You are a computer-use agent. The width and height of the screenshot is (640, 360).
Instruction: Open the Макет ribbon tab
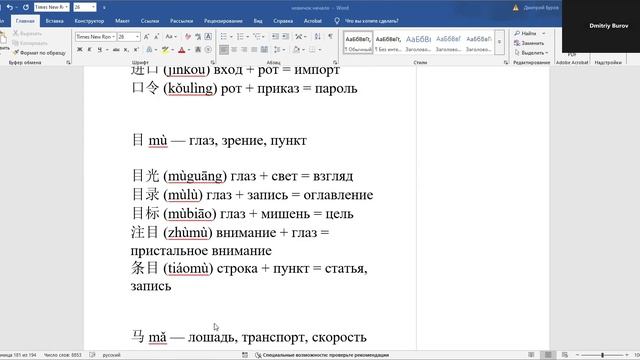click(x=122, y=21)
